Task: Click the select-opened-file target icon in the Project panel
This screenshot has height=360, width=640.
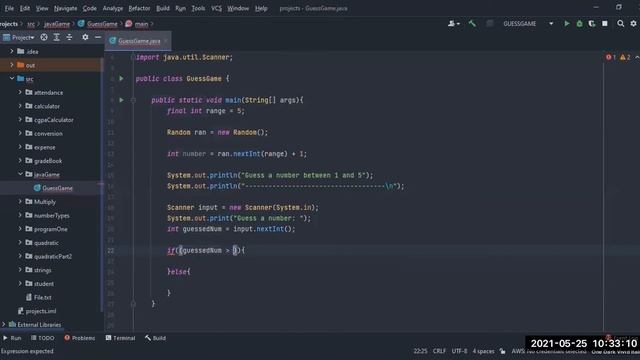Action: [44, 37]
